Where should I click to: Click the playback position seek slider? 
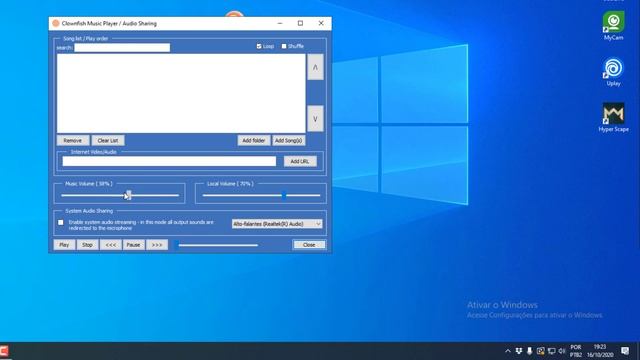coord(217,245)
